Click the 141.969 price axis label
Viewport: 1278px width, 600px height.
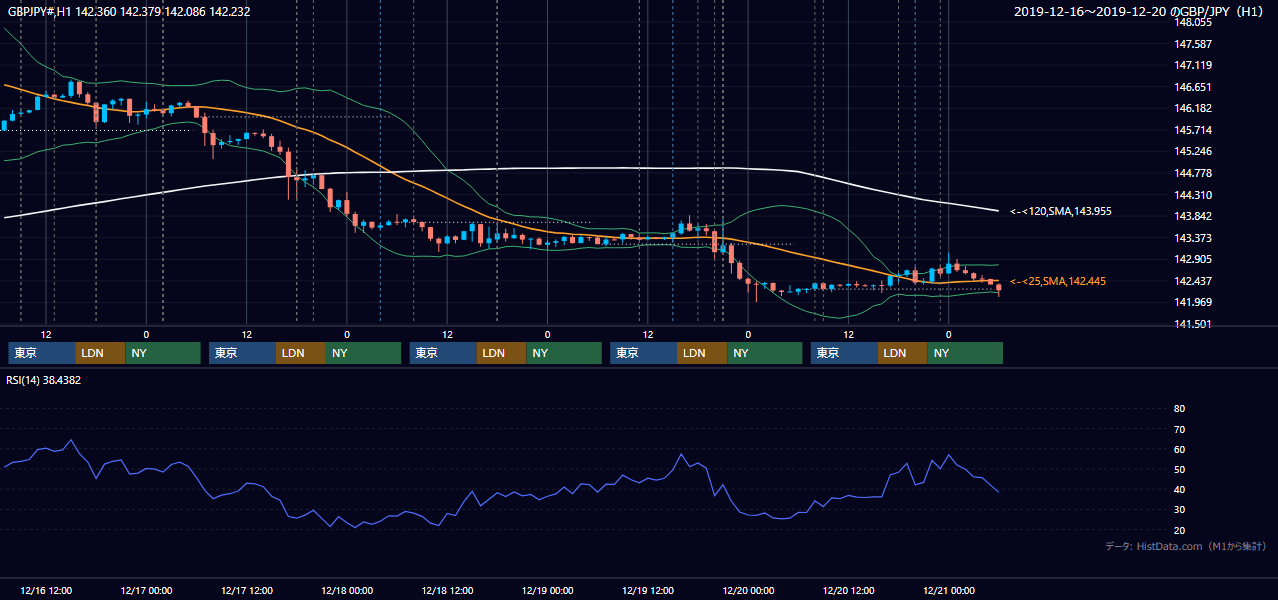pyautogui.click(x=1193, y=302)
